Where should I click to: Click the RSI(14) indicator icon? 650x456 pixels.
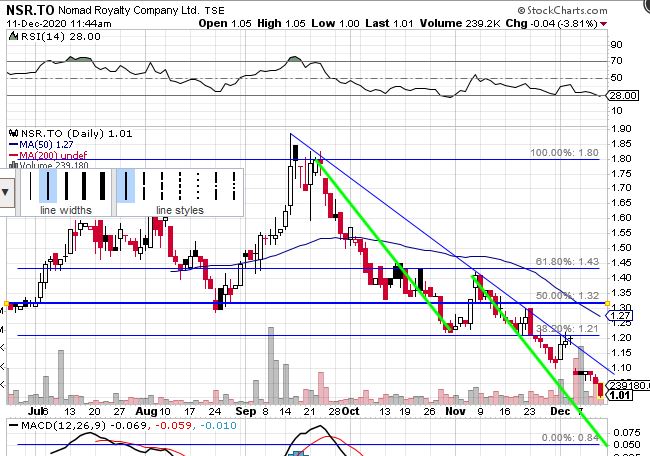coord(14,37)
